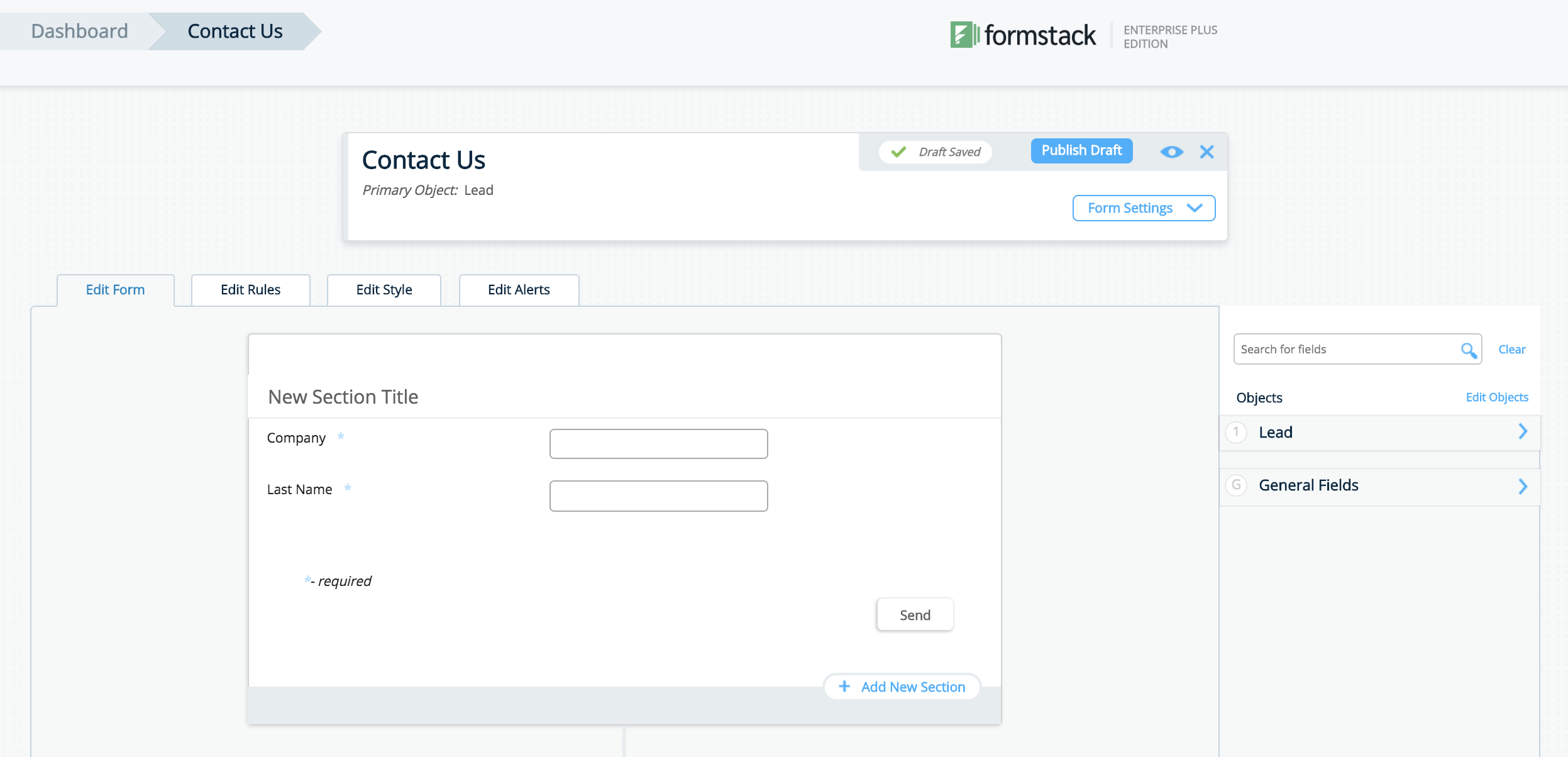Click the numbered circle beside Lead
This screenshot has width=1568, height=757.
tap(1236, 432)
